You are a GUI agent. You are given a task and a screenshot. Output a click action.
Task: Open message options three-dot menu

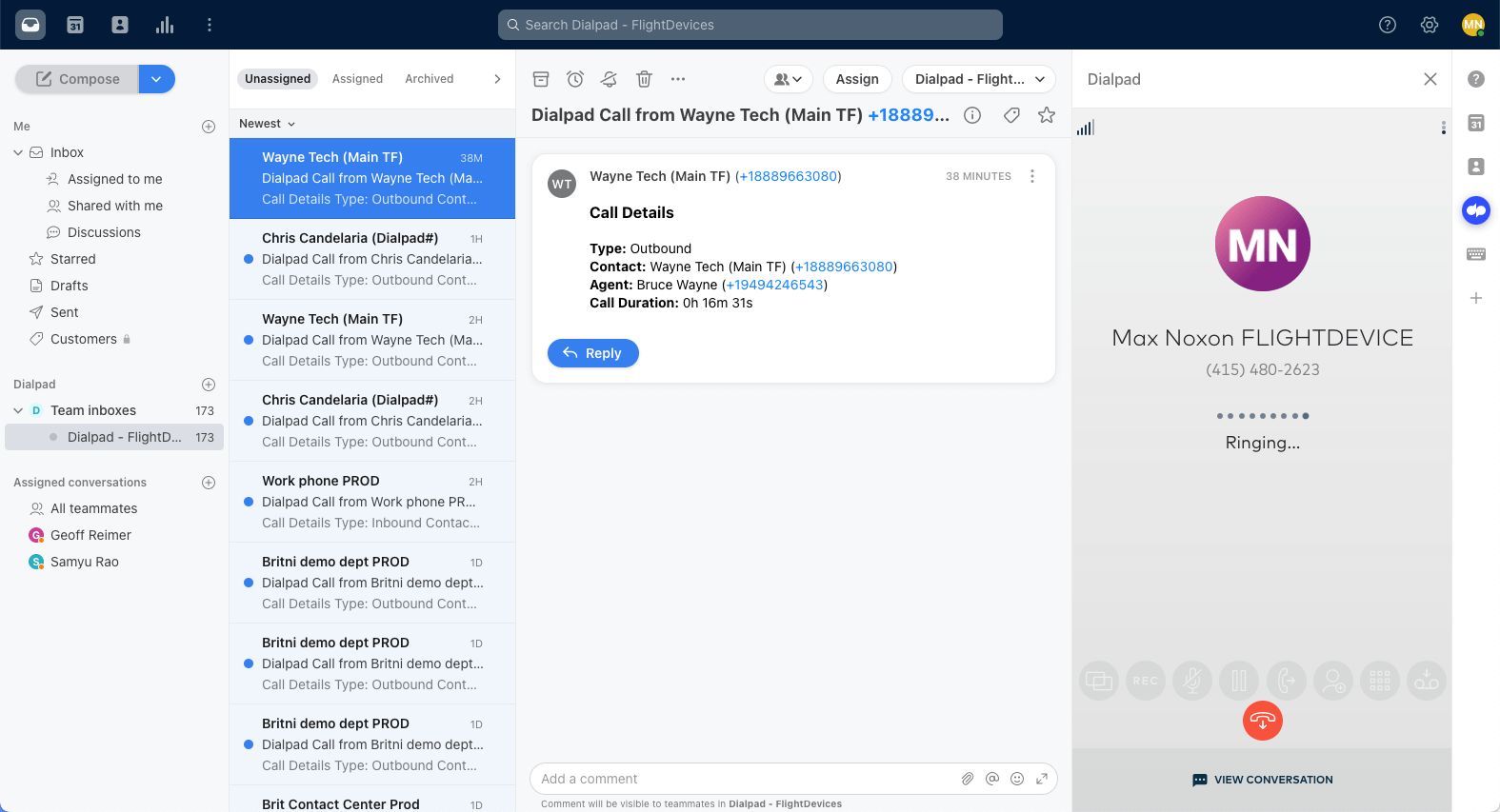(1032, 176)
